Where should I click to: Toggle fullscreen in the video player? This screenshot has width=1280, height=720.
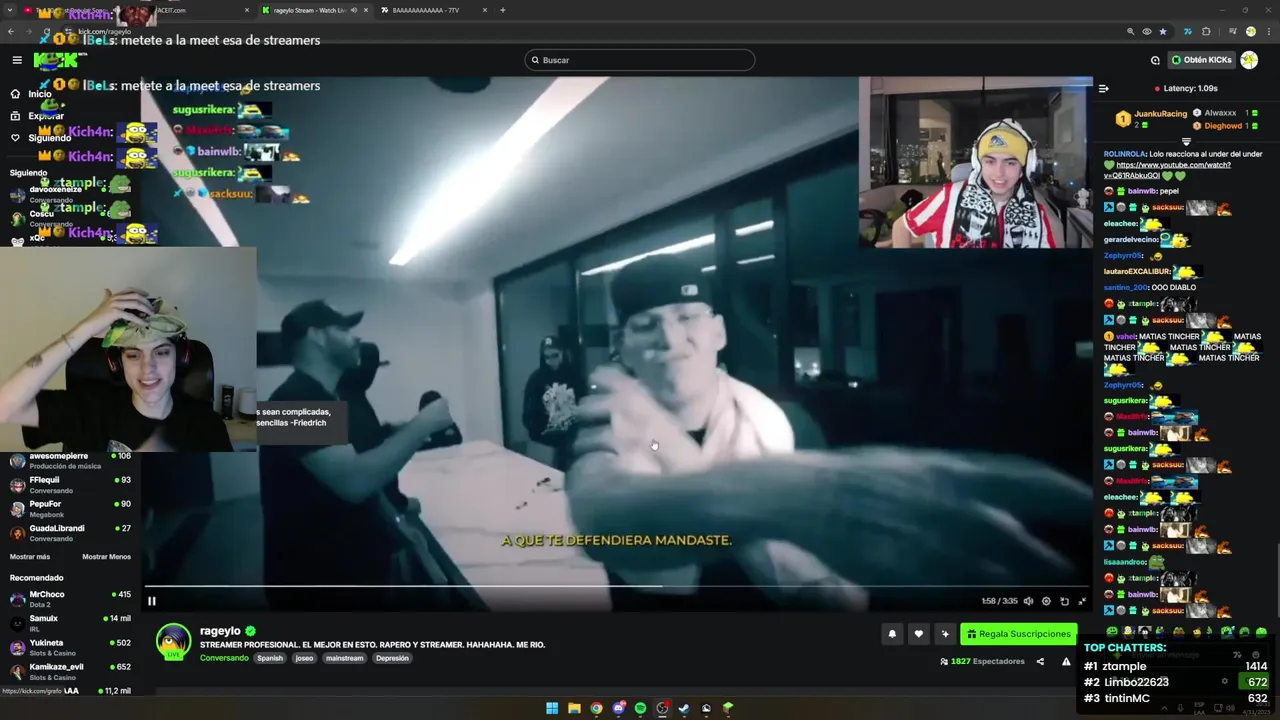[1082, 601]
